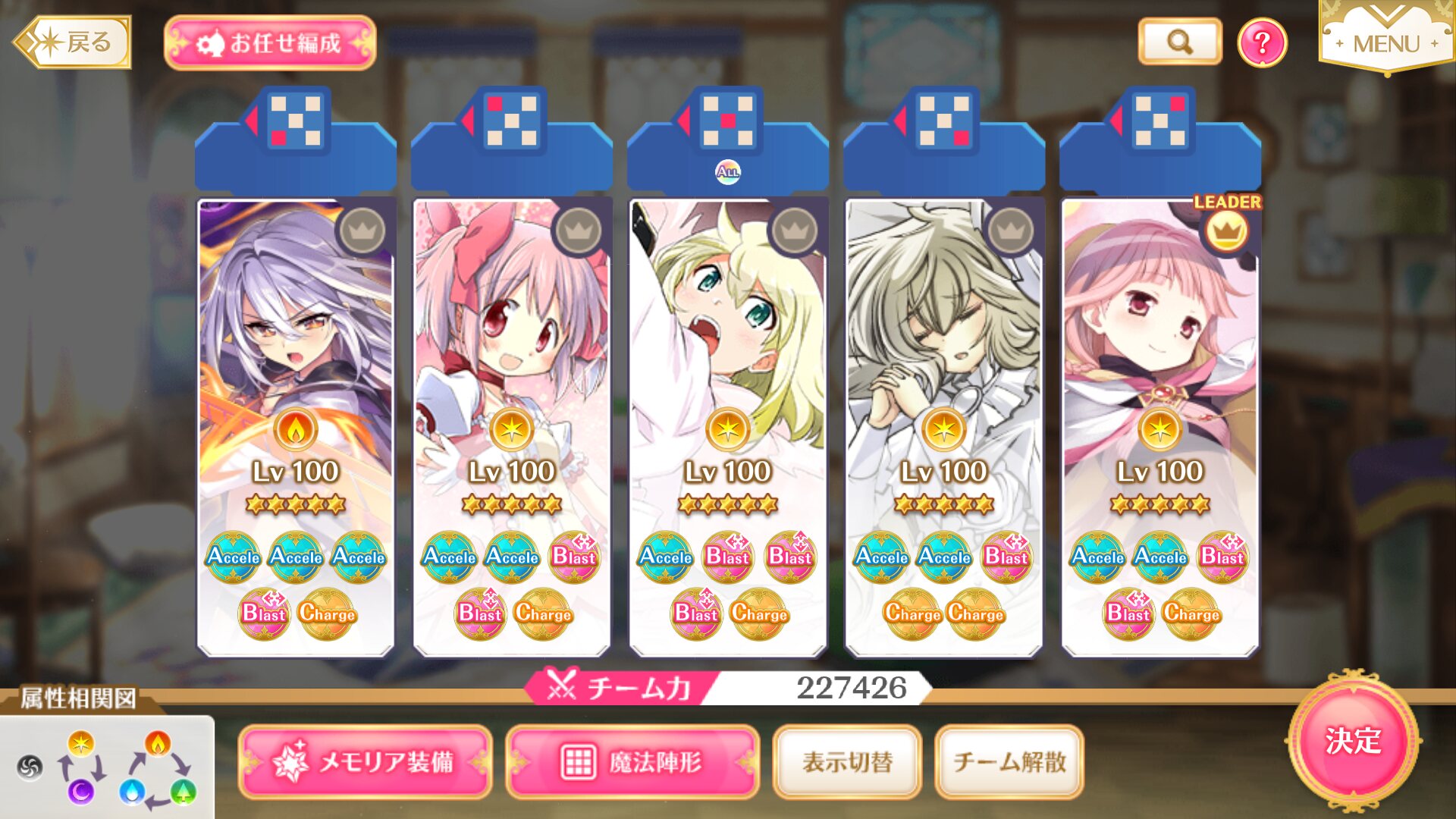Open the 魔法陣形 magic formation menu
The height and width of the screenshot is (819, 1456).
click(632, 761)
